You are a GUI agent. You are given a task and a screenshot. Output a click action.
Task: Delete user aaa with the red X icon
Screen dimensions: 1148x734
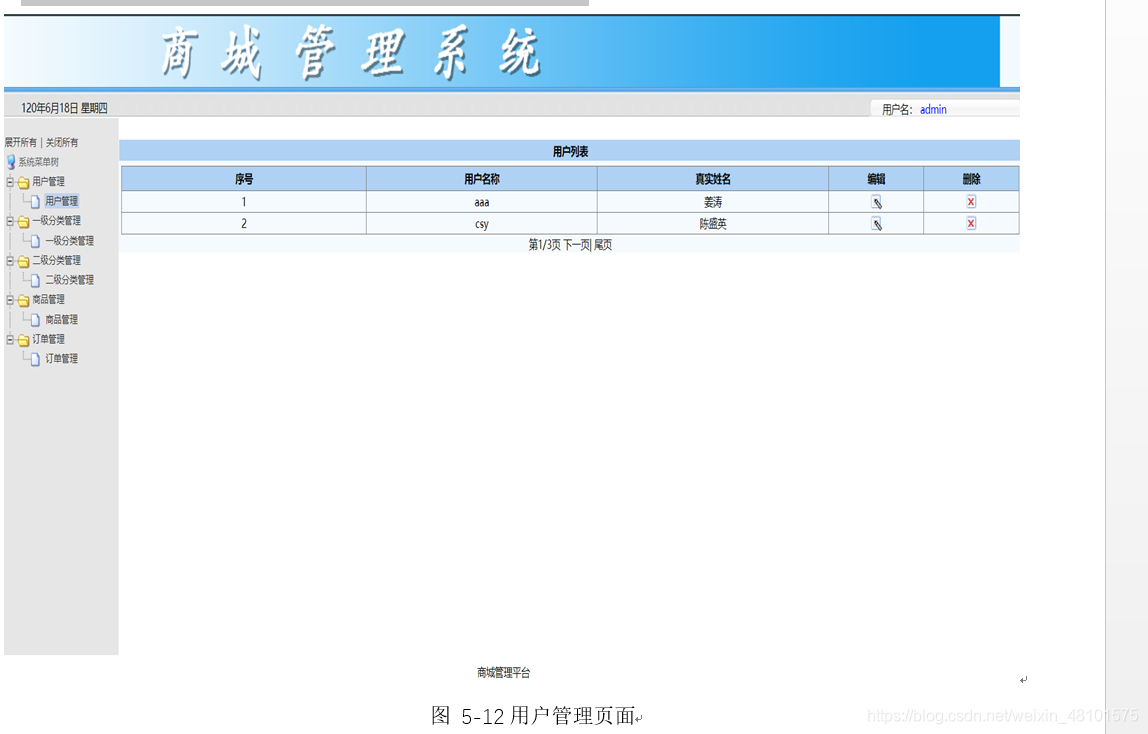pos(971,201)
